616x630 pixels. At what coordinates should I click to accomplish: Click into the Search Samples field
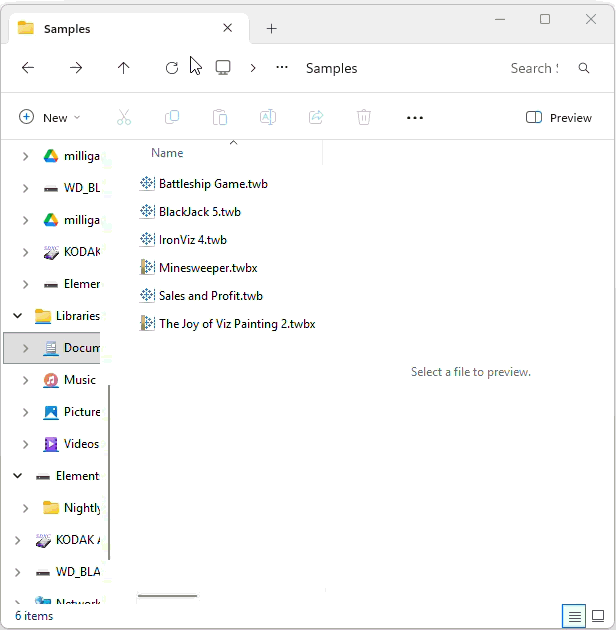point(534,68)
